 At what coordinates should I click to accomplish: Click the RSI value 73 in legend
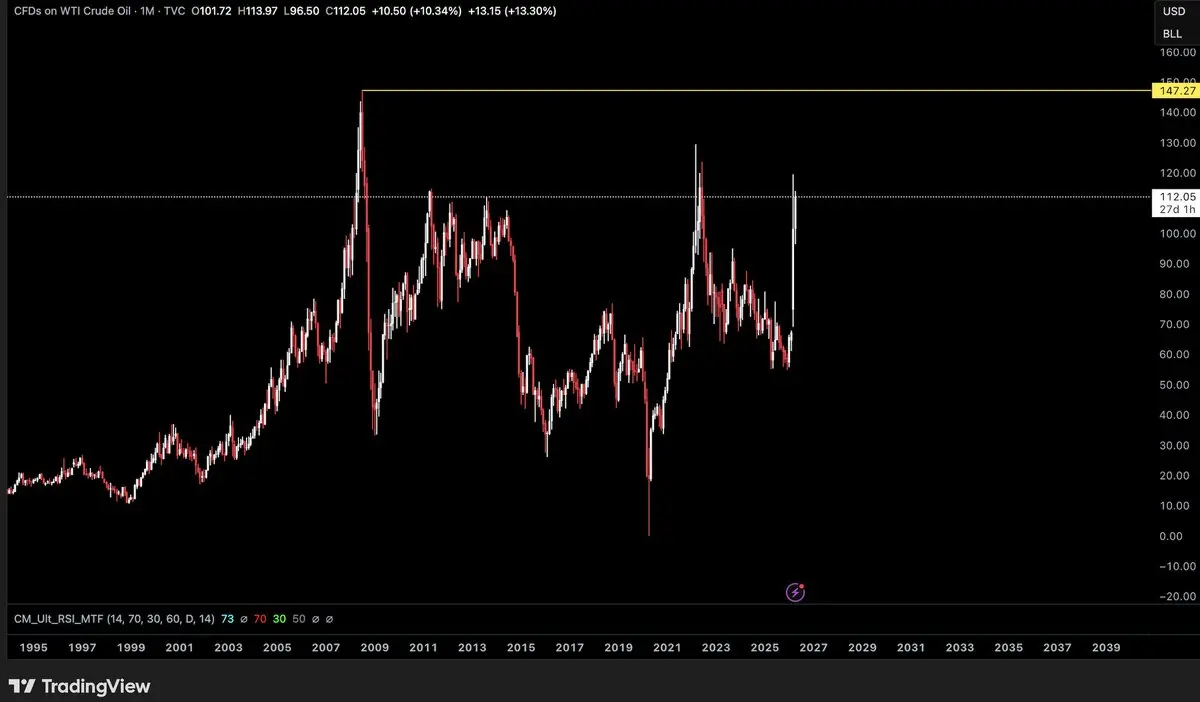point(227,619)
